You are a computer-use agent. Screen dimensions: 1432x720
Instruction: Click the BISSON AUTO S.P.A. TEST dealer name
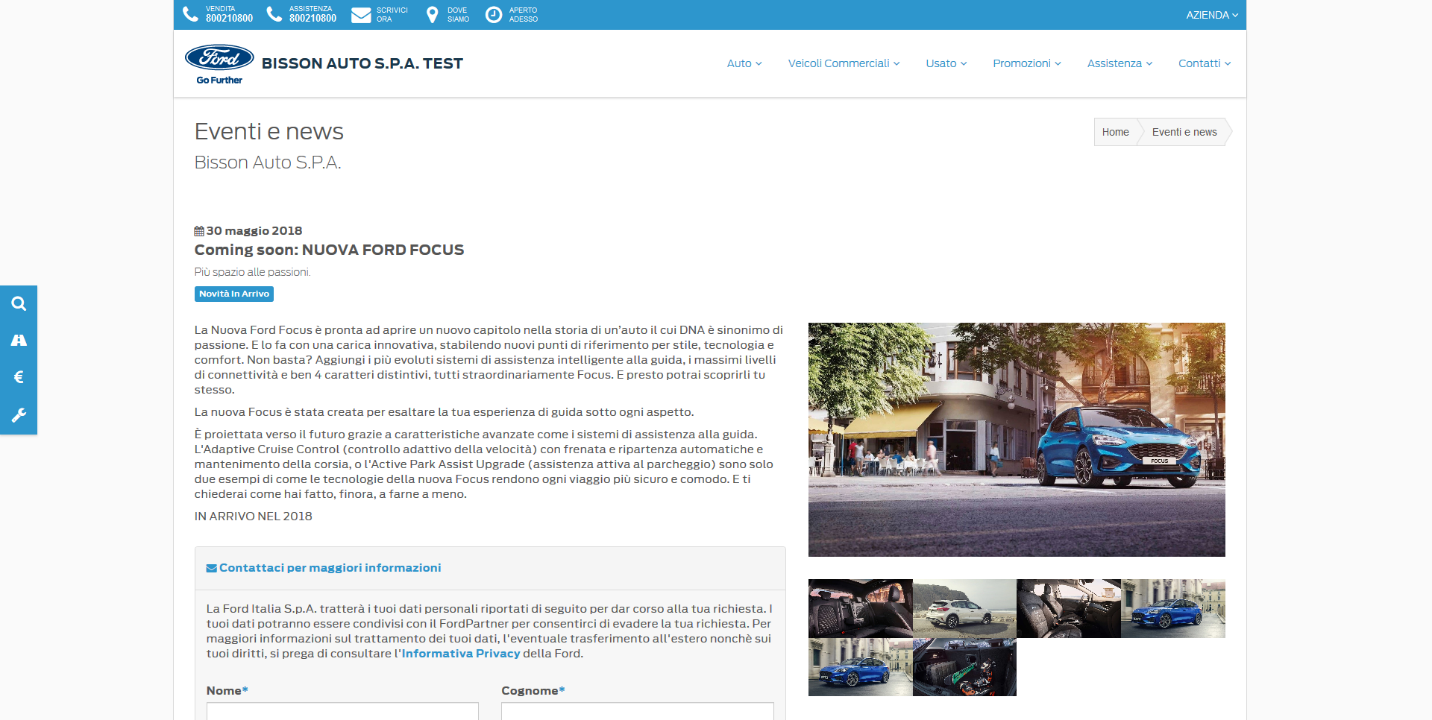coord(362,64)
